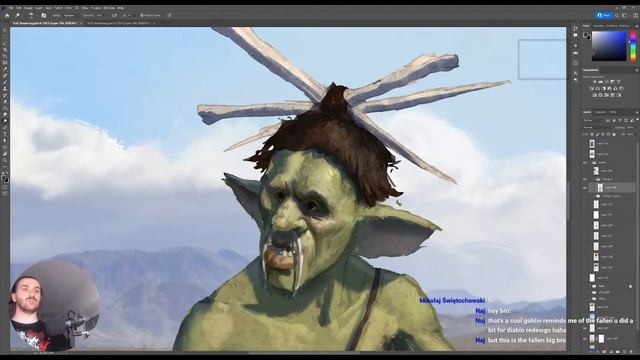
Task: Select the Horizontal Type tool
Action: tap(5, 134)
